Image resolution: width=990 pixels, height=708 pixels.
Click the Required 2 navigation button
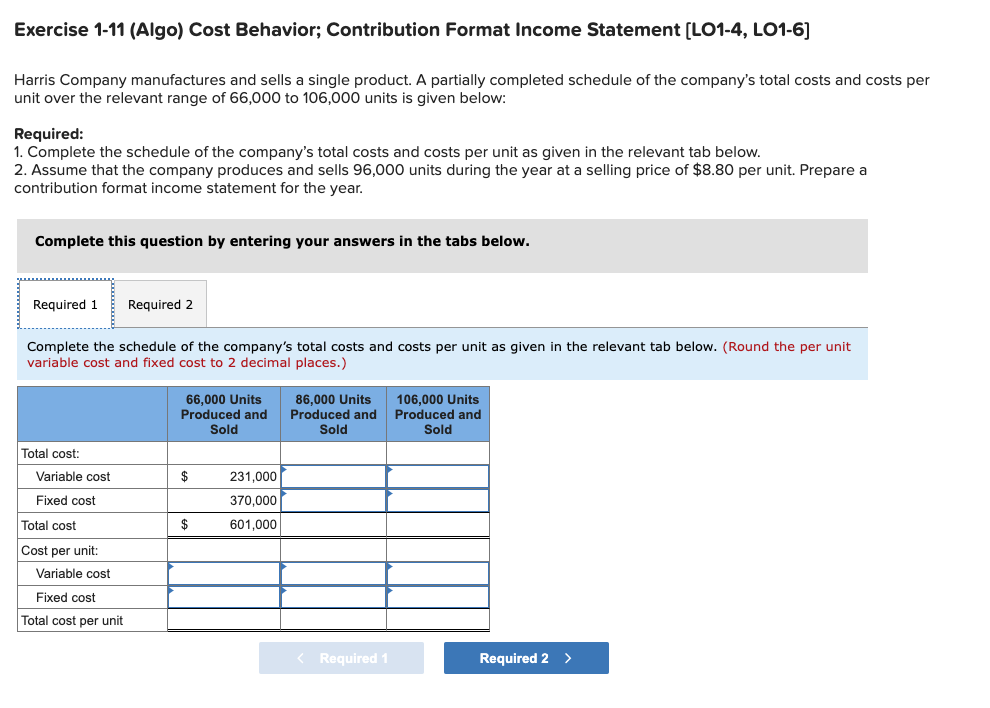coord(526,657)
